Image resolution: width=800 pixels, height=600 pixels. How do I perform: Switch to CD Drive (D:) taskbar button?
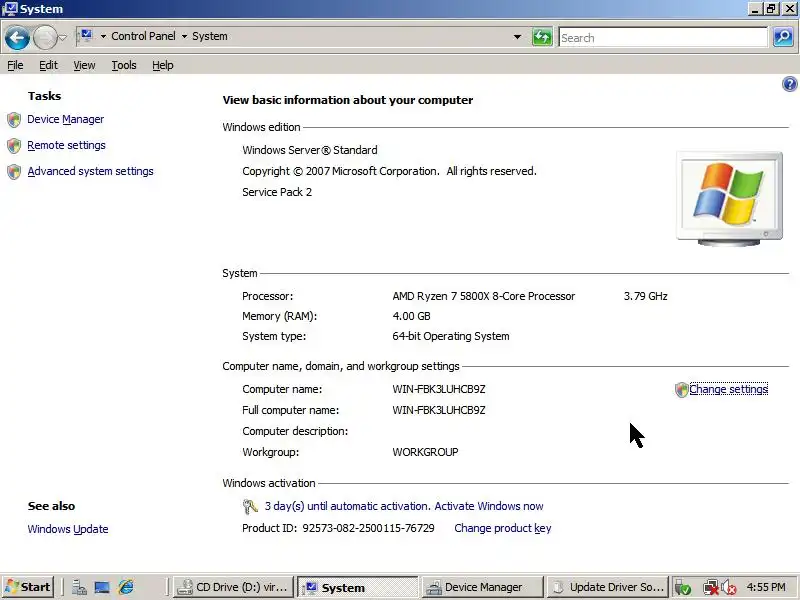coord(234,587)
